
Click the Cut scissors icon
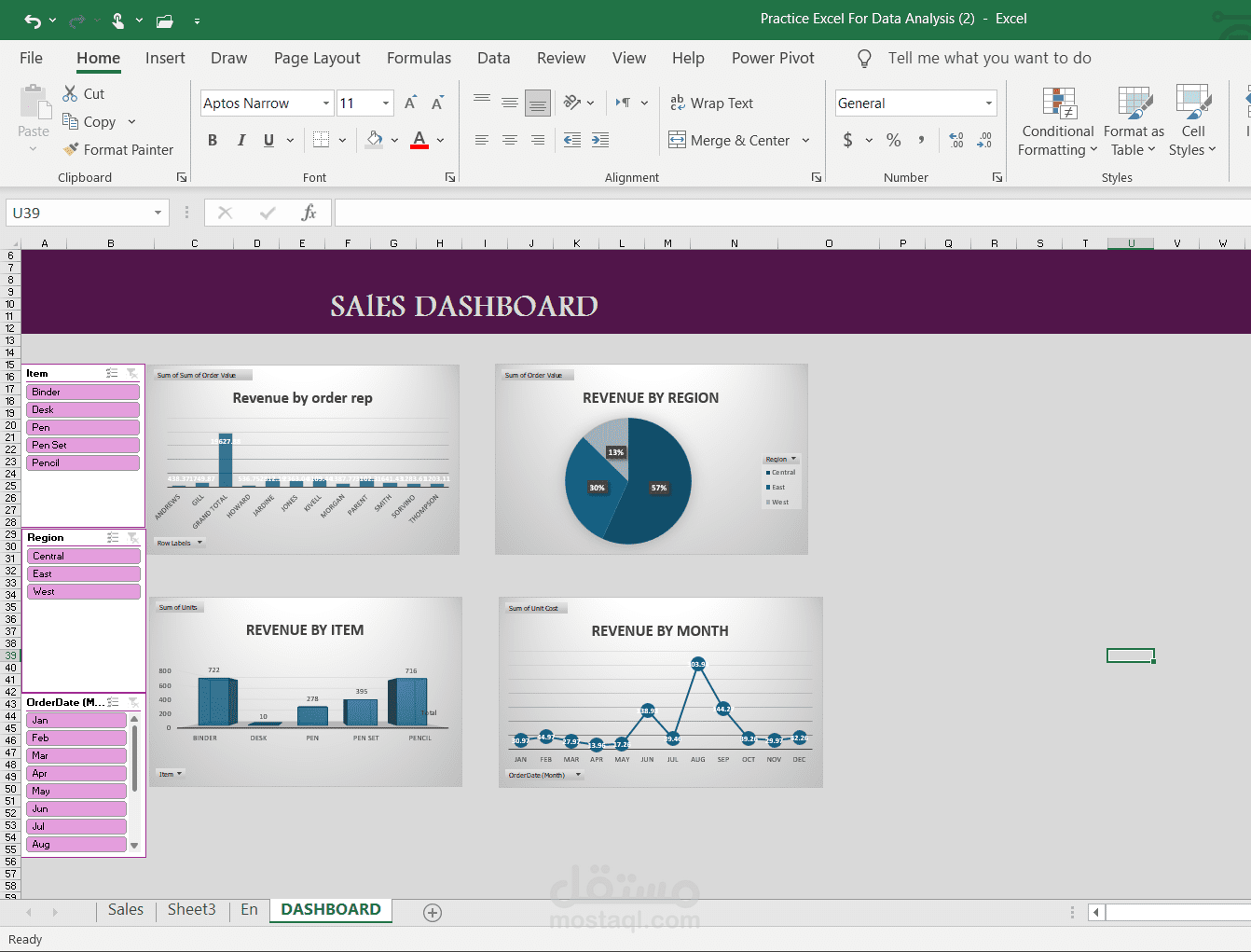point(70,94)
